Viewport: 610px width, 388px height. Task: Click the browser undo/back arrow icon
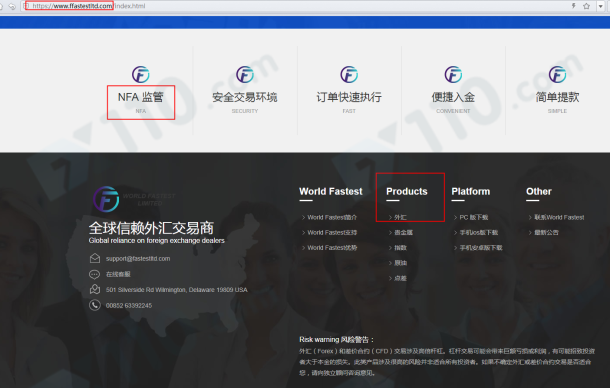(12, 6)
